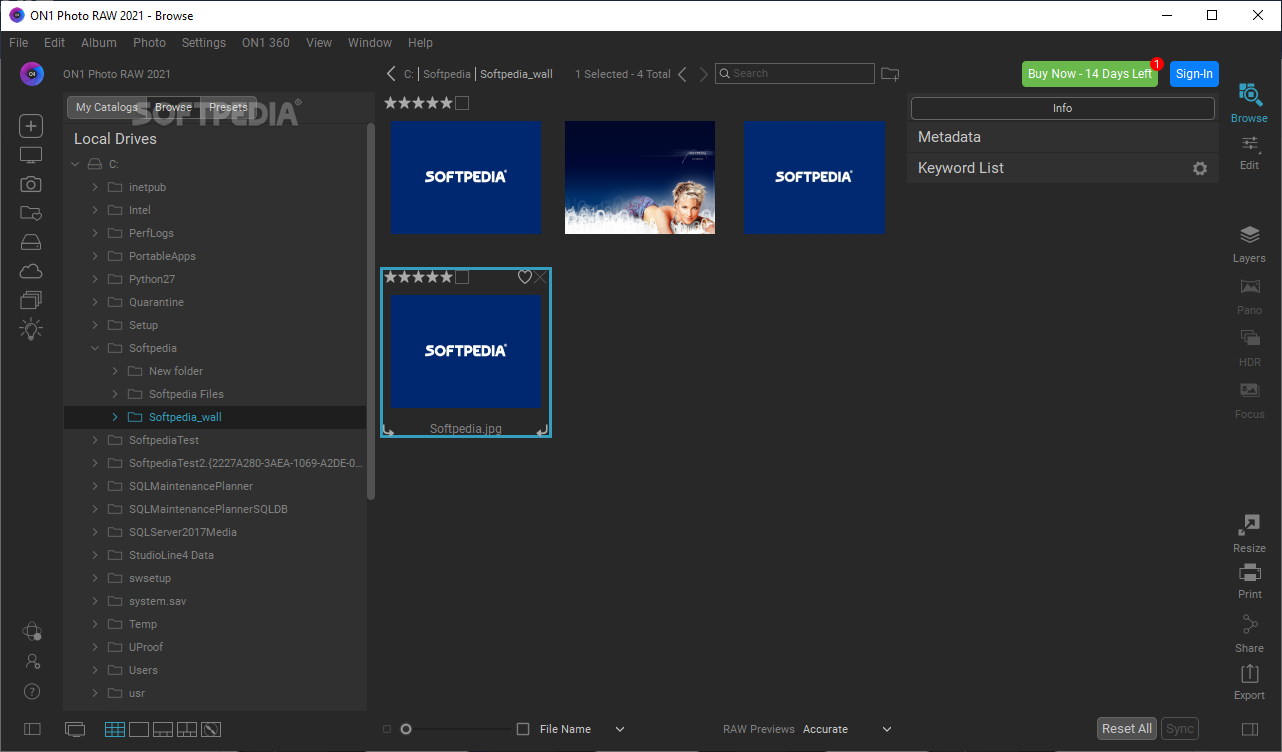This screenshot has width=1282, height=752.
Task: Expand the inetpub folder
Action: [95, 187]
